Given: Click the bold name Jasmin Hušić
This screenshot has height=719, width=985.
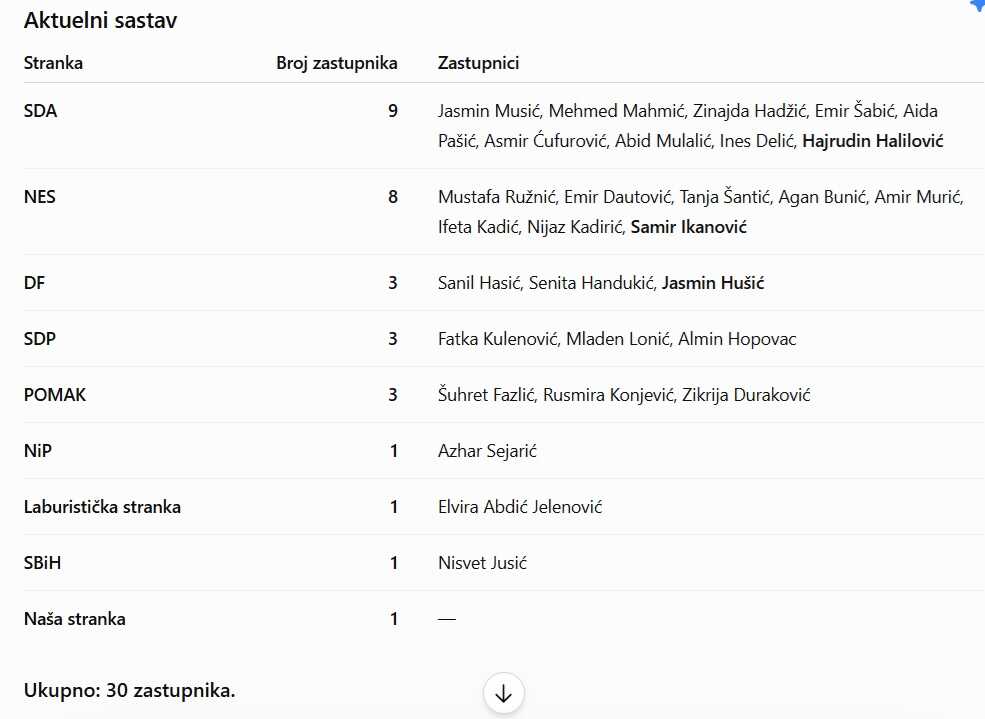Looking at the screenshot, I should tap(713, 283).
